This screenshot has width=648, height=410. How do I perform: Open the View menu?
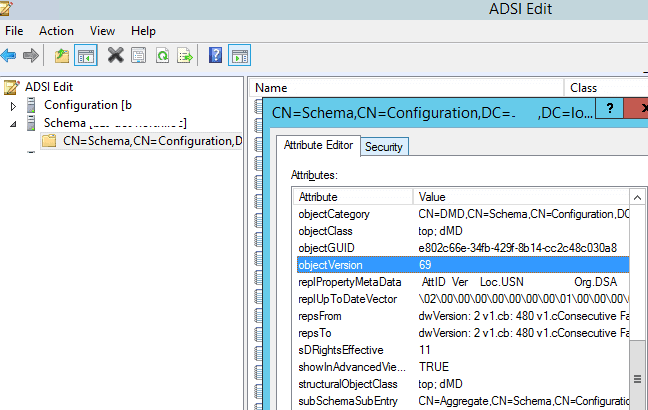[x=102, y=31]
